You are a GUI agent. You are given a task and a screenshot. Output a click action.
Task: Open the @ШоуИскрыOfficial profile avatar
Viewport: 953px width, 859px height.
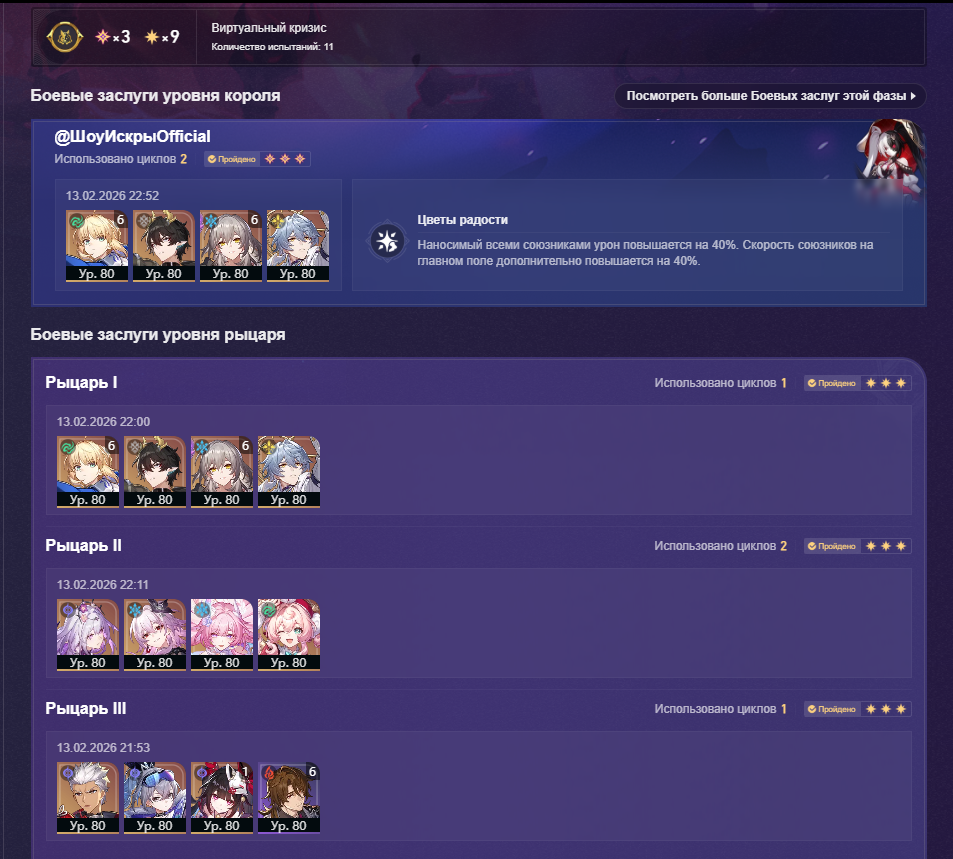pyautogui.click(x=890, y=155)
